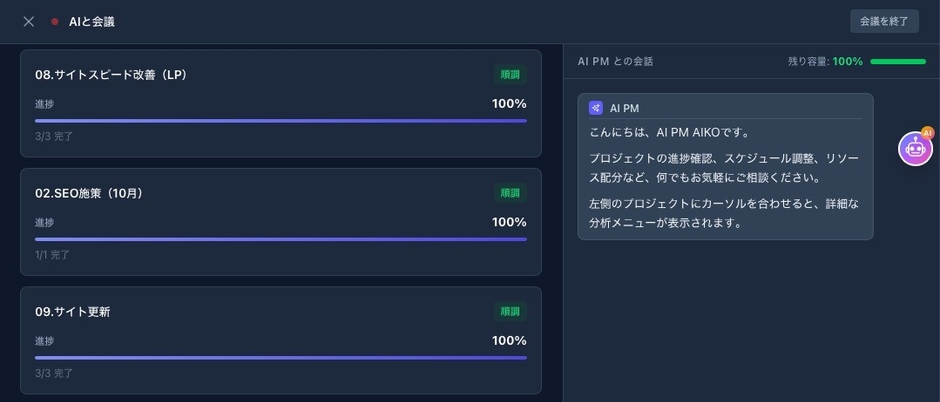This screenshot has width=940, height=402.
Task: Select the 09.サイト更新 project card
Action: pyautogui.click(x=280, y=340)
